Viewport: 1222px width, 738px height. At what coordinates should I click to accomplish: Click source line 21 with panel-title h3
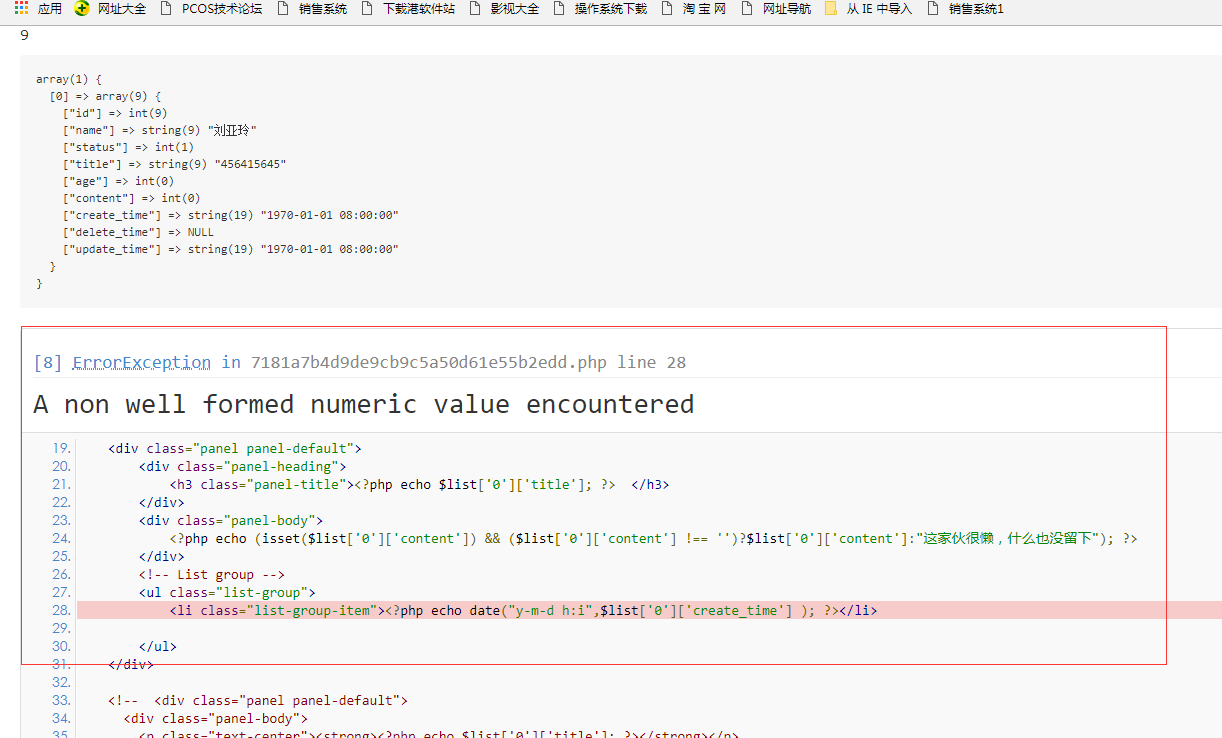(x=419, y=484)
